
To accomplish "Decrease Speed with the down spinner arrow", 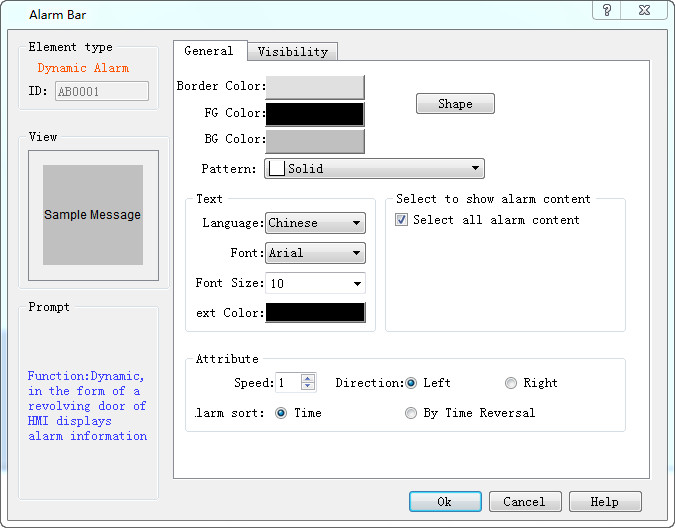I will 308,386.
